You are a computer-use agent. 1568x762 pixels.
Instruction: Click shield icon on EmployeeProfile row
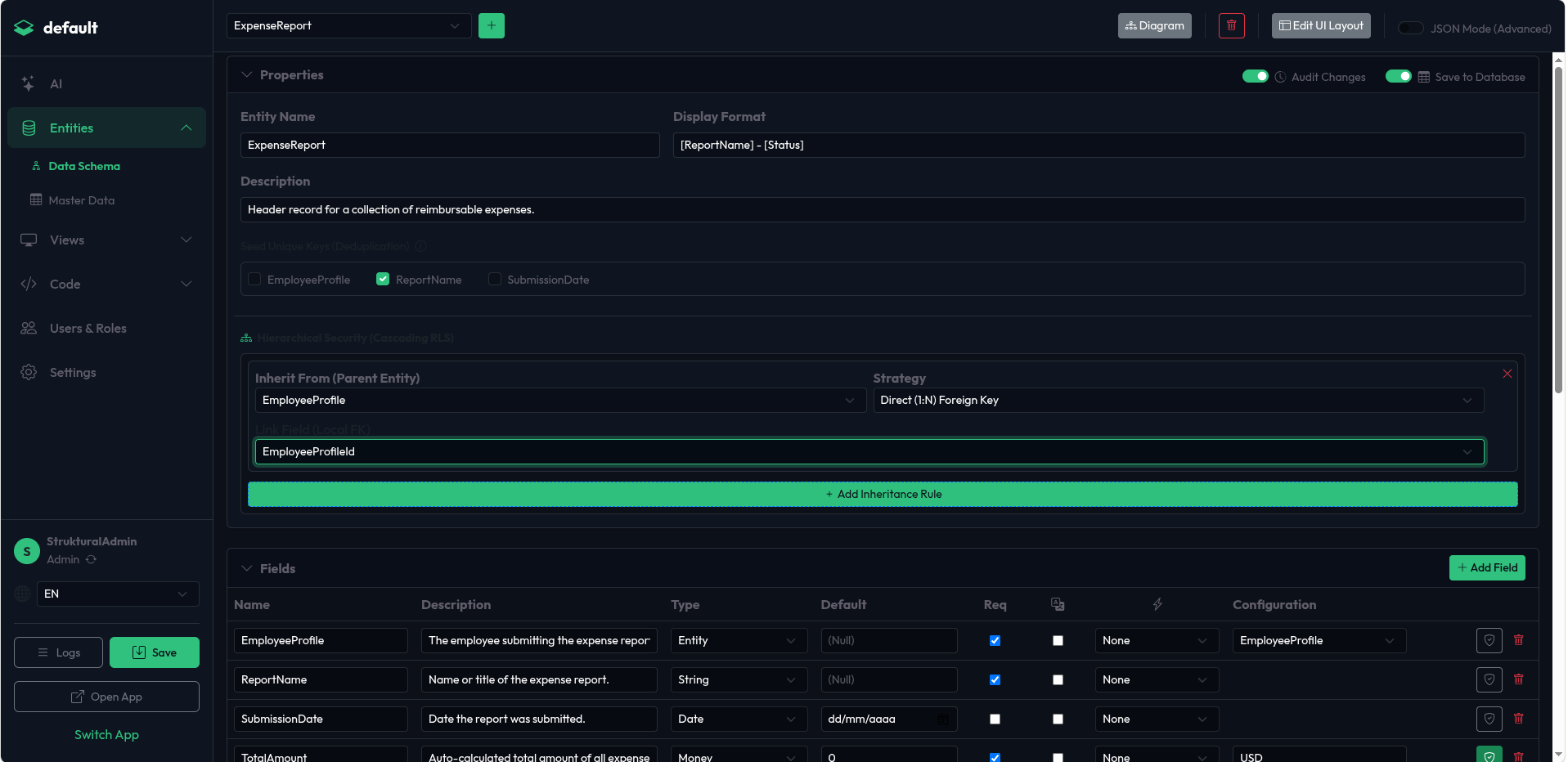1489,640
